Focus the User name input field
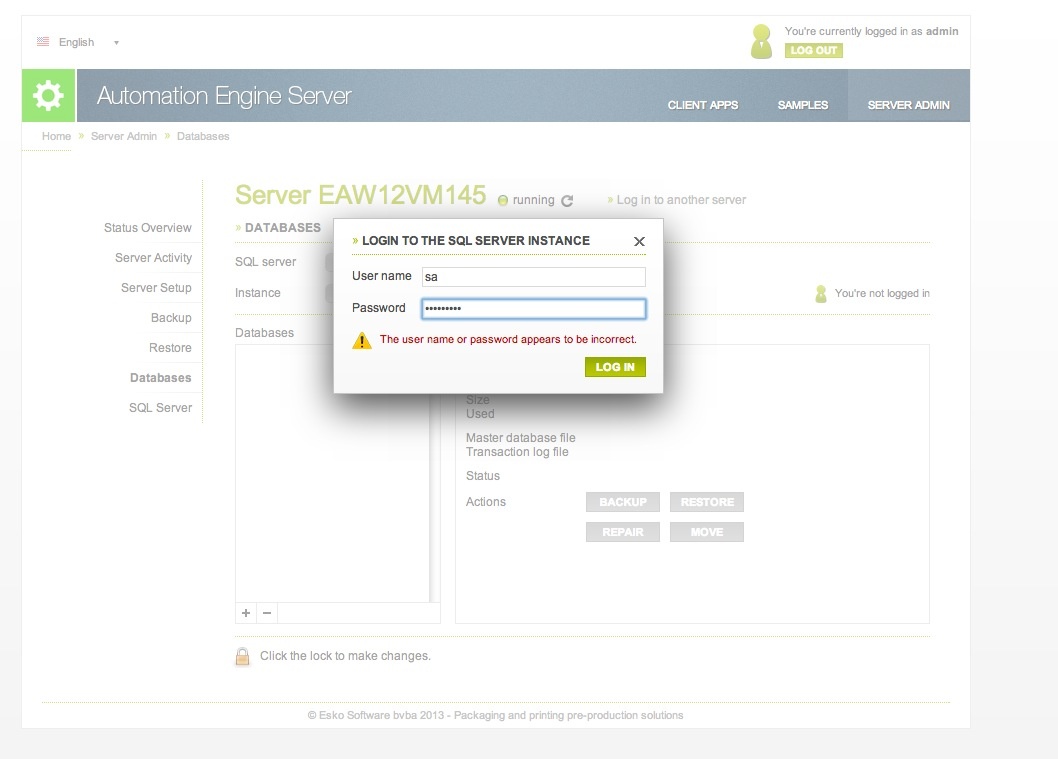Viewport: 1058px width, 759px height. pos(532,277)
